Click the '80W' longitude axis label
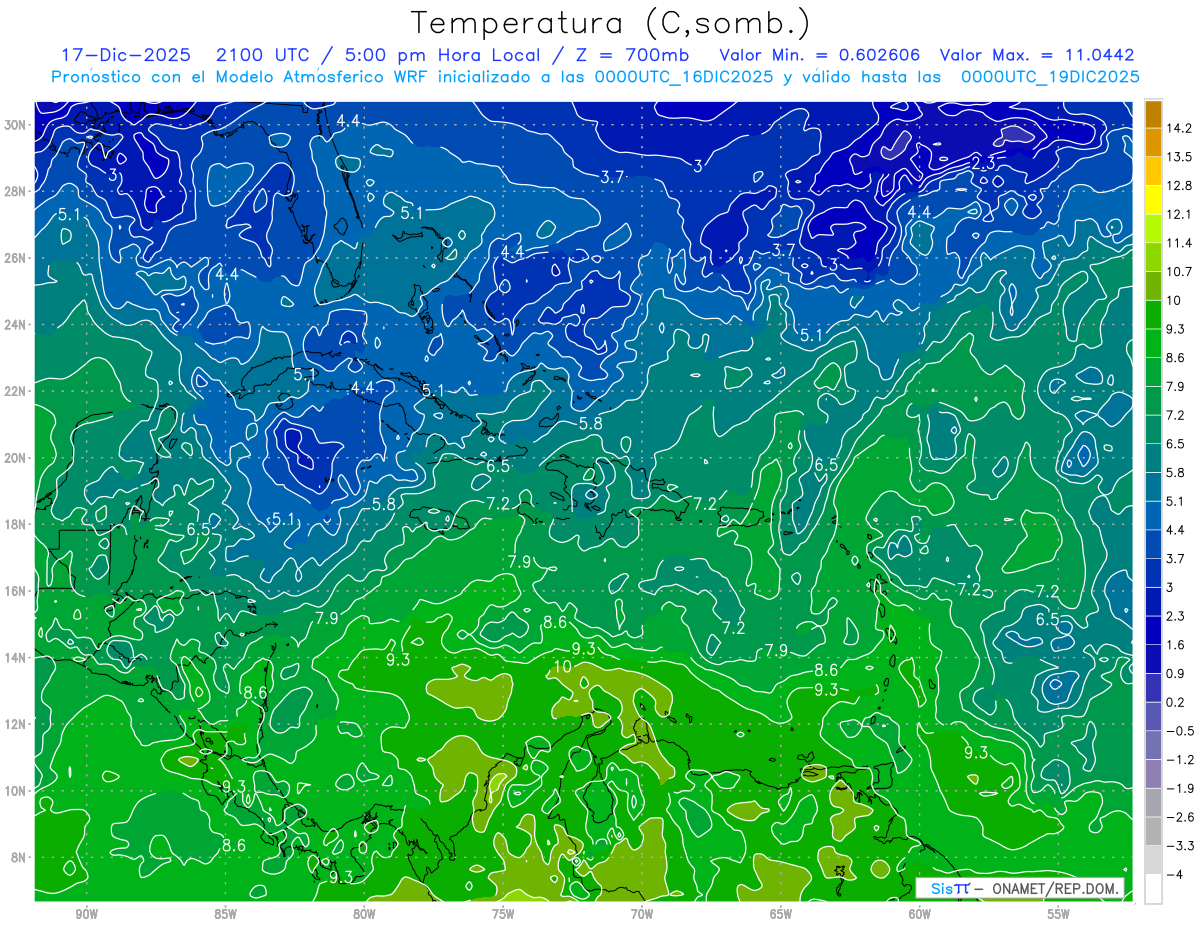Screen dimensions: 1200x927 [x=364, y=915]
